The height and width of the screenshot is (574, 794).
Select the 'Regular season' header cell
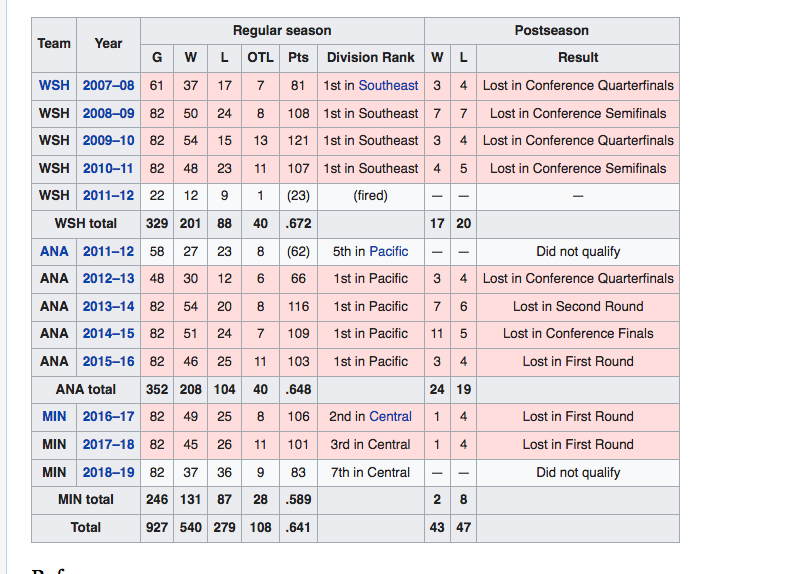[x=282, y=31]
